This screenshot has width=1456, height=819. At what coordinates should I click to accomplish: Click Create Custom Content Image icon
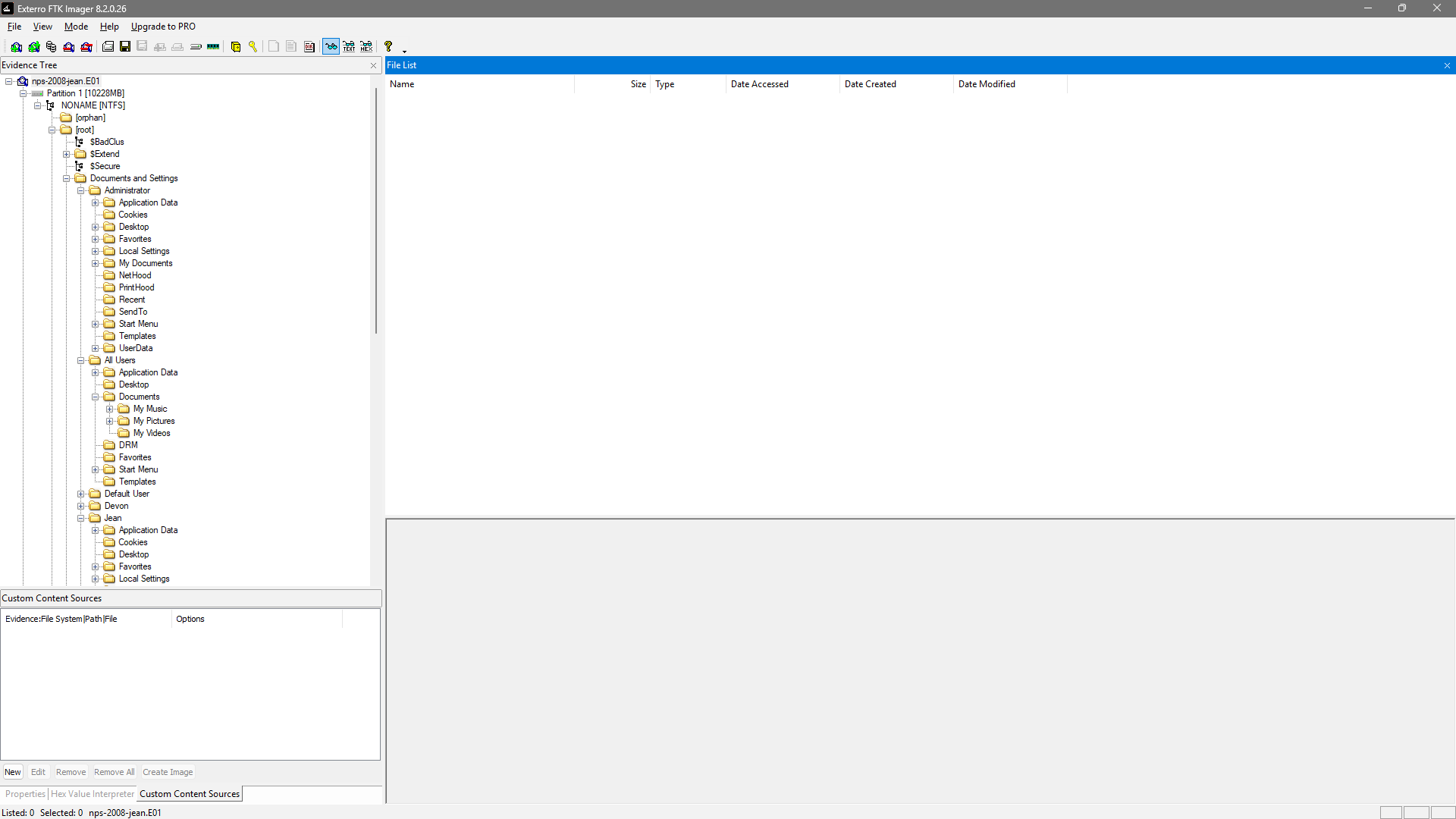[x=177, y=47]
